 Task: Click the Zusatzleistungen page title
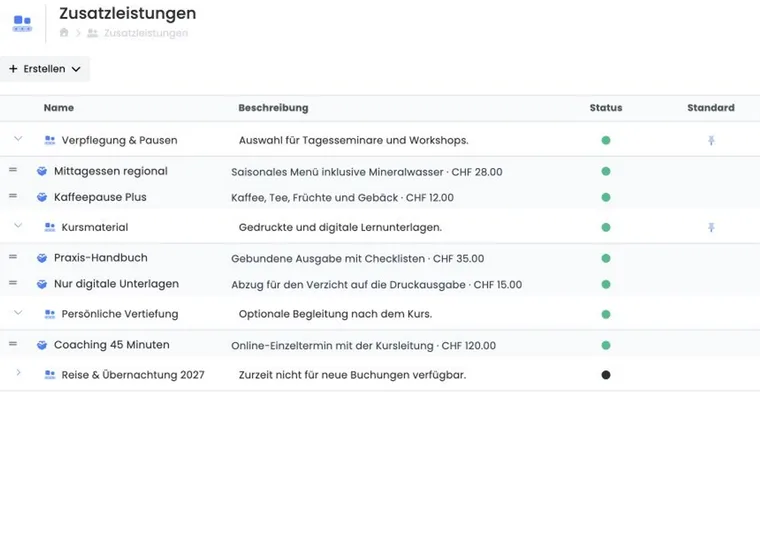point(127,13)
